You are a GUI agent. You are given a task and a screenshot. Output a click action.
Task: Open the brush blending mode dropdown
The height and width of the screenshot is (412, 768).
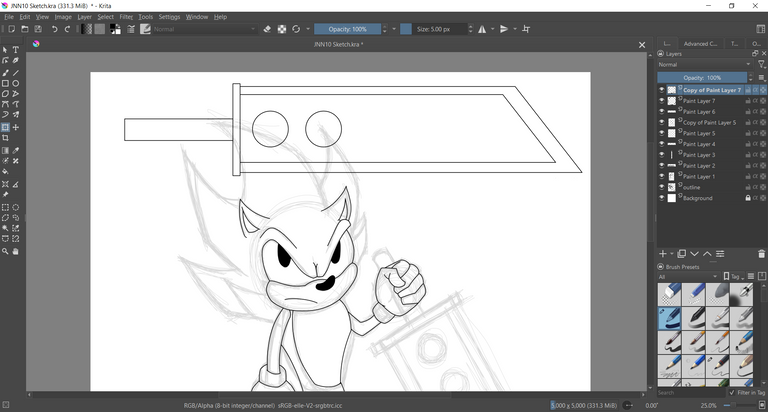[204, 29]
